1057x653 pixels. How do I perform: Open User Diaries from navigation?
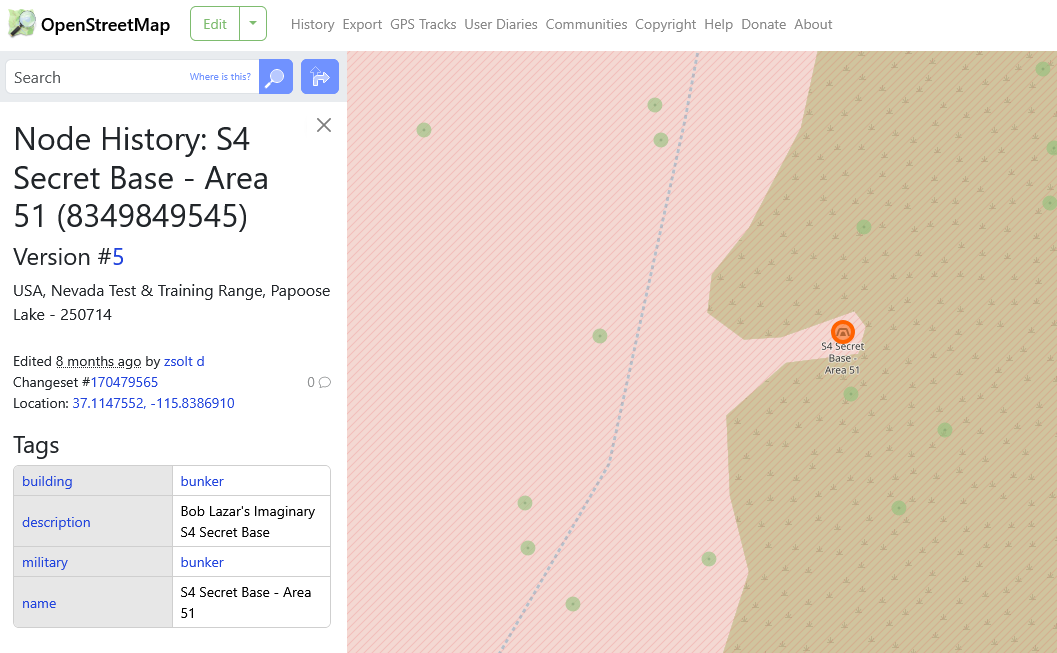501,24
